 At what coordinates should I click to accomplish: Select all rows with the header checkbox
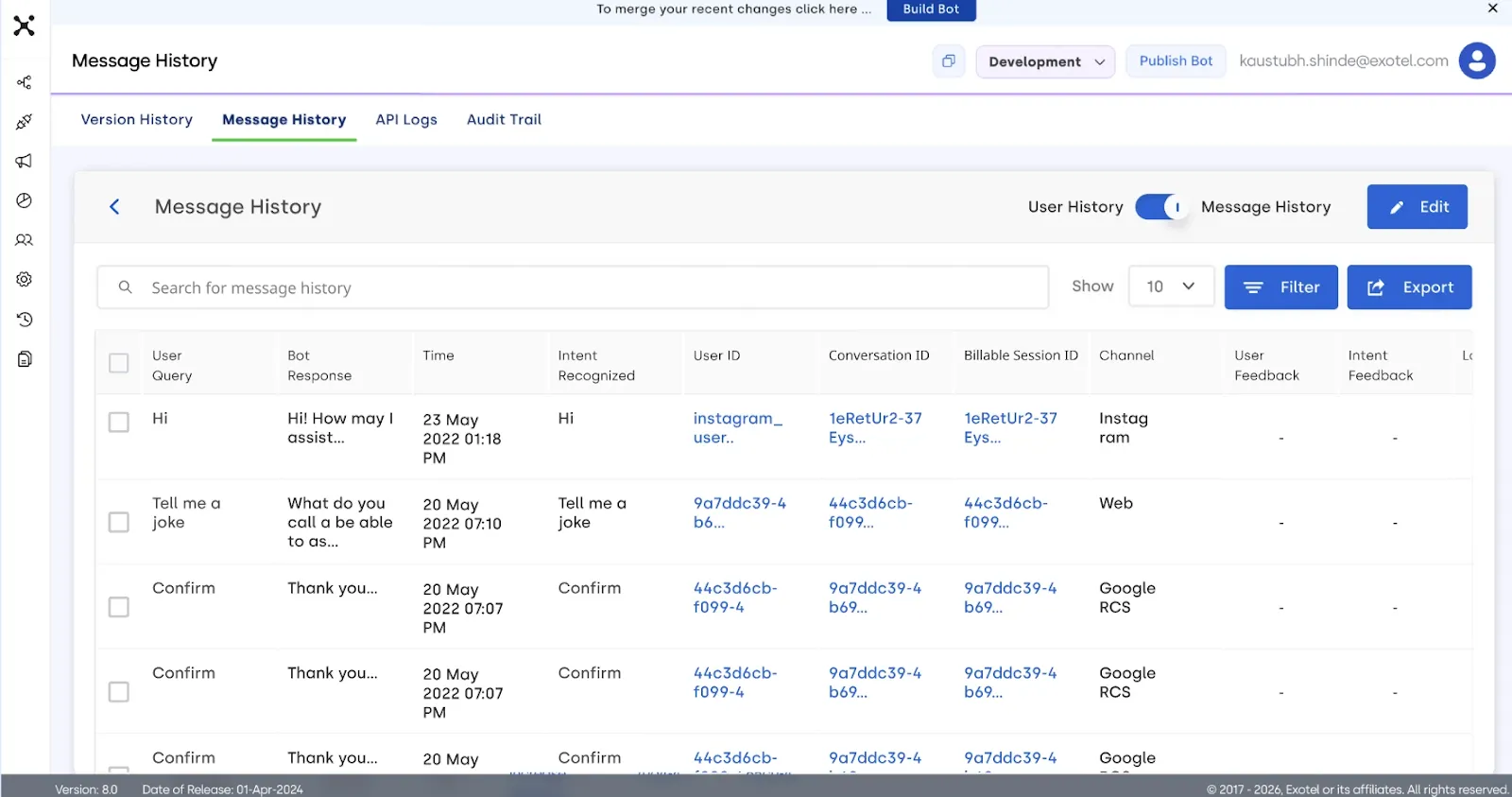[118, 363]
